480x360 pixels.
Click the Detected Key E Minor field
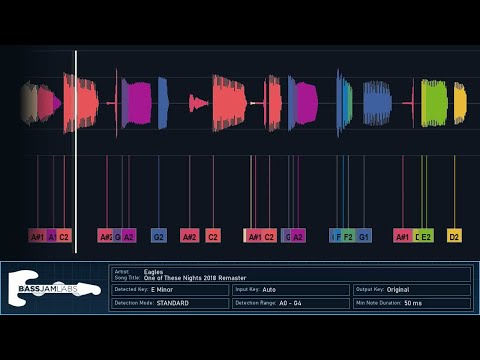[x=170, y=290]
